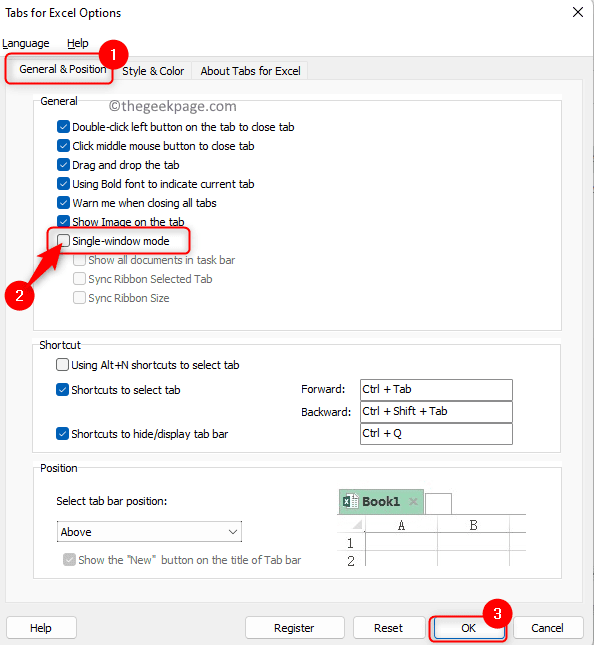Click the Reset button

pos(388,628)
